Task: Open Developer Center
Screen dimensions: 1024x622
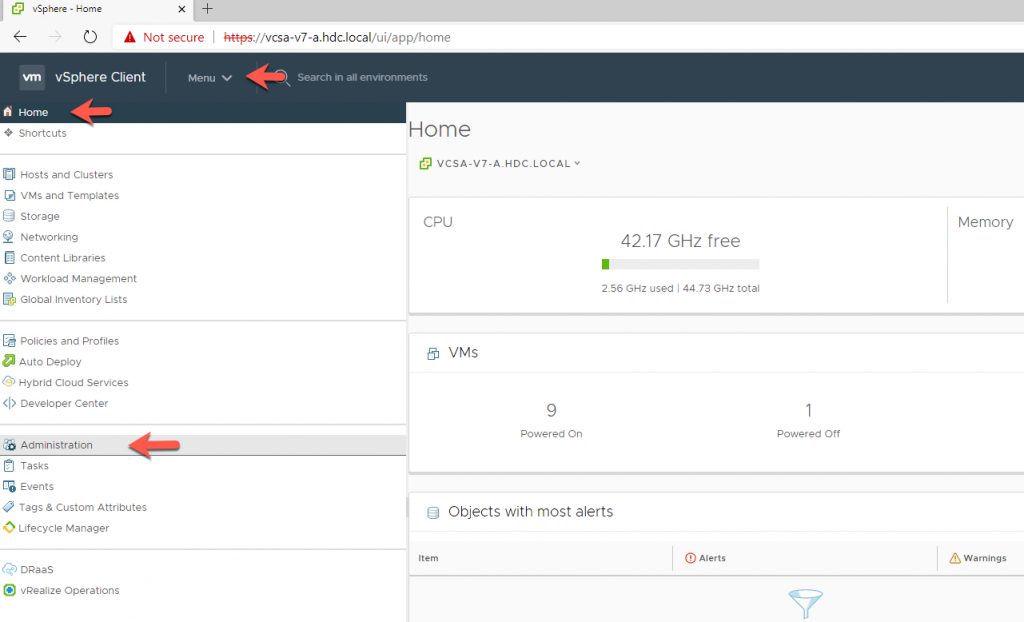Action: (64, 403)
